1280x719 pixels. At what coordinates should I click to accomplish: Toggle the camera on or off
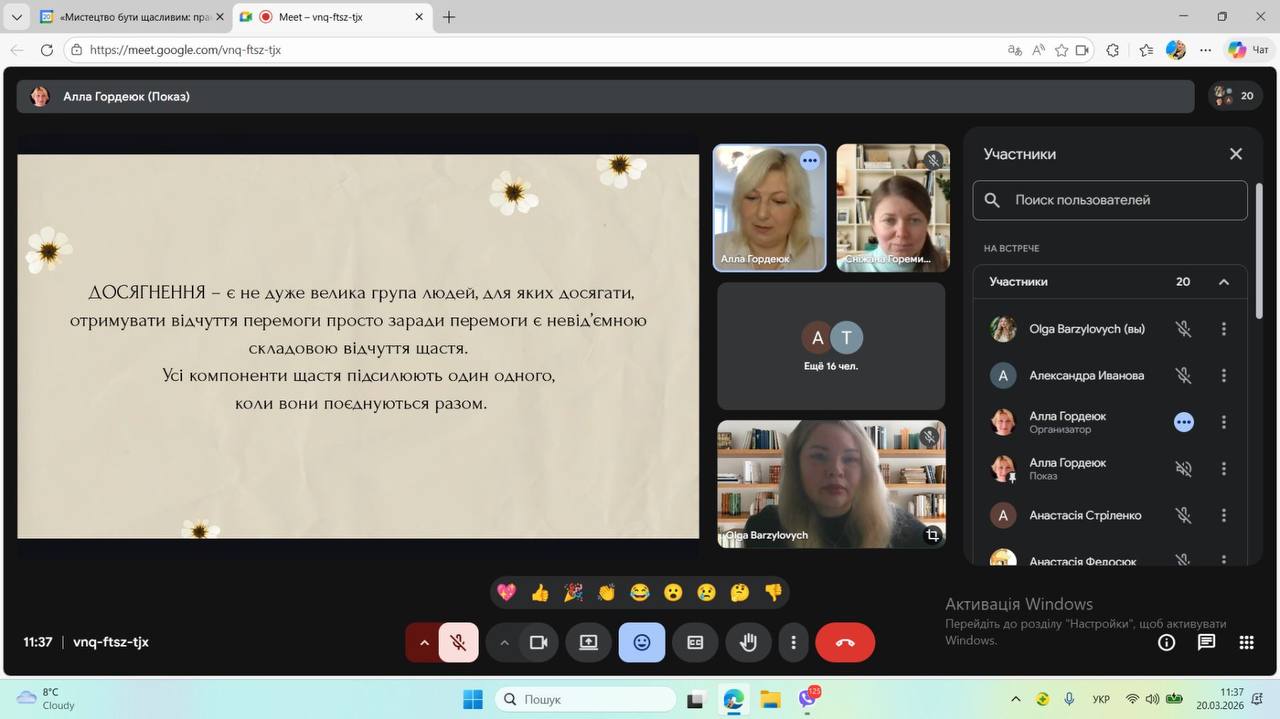[538, 643]
